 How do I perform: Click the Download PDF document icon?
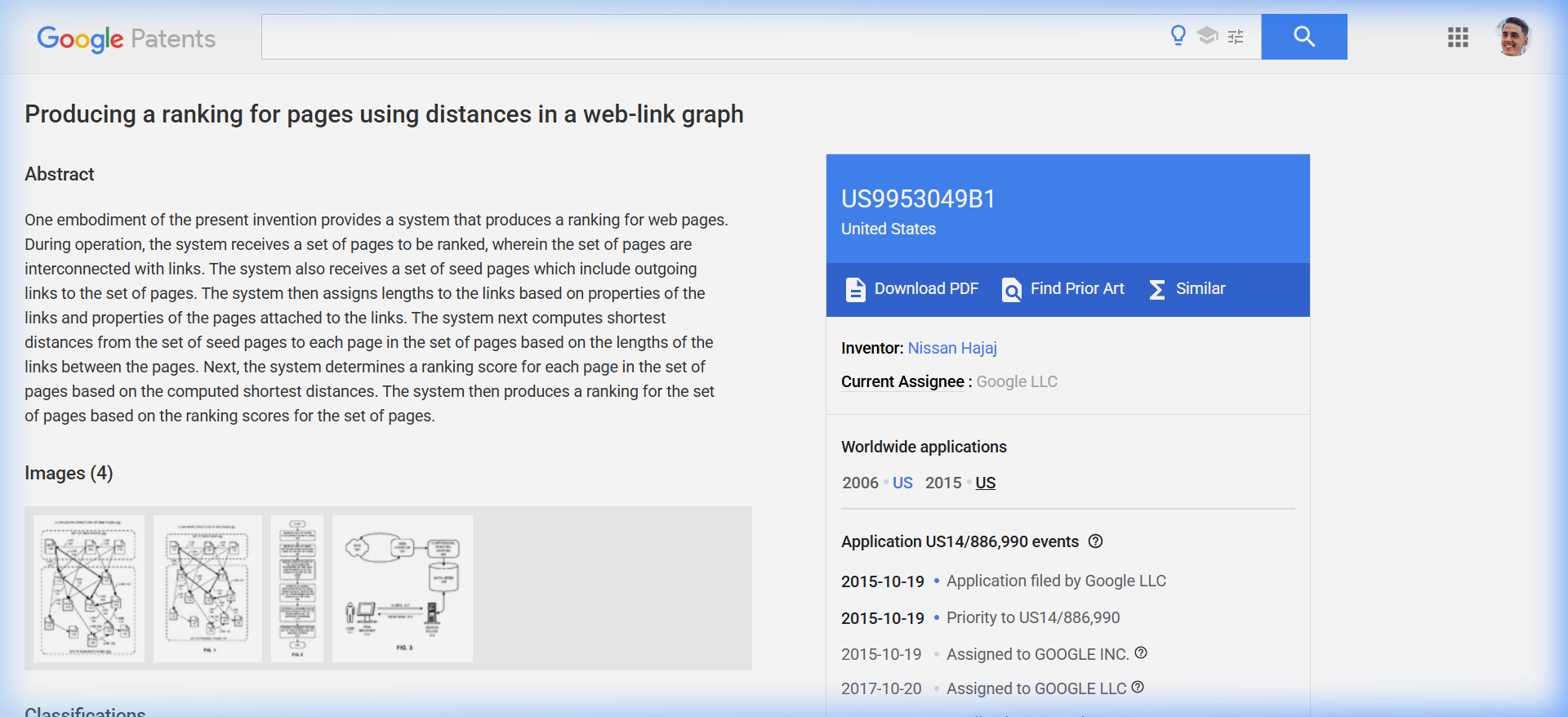coord(855,289)
